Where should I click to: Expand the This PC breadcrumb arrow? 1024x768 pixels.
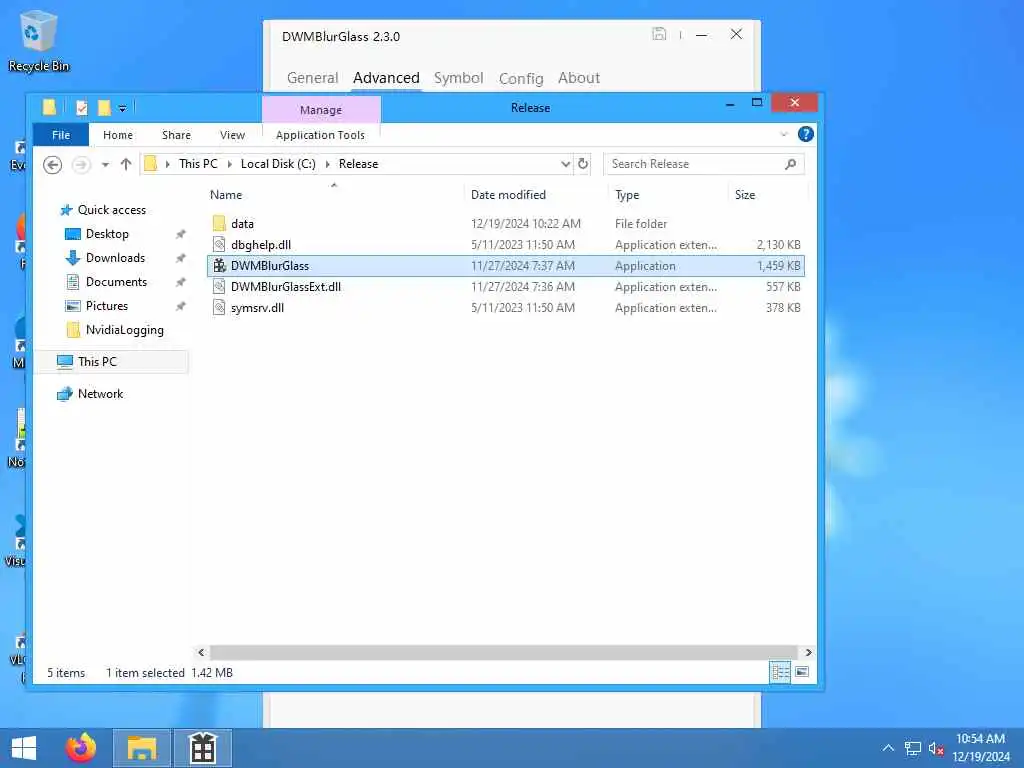229,164
